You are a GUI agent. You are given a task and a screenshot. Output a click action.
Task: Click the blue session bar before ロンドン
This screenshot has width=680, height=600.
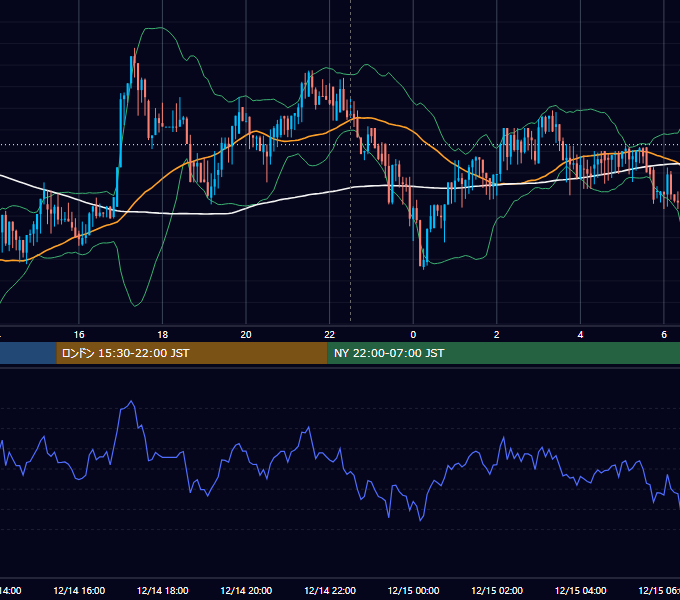point(28,353)
